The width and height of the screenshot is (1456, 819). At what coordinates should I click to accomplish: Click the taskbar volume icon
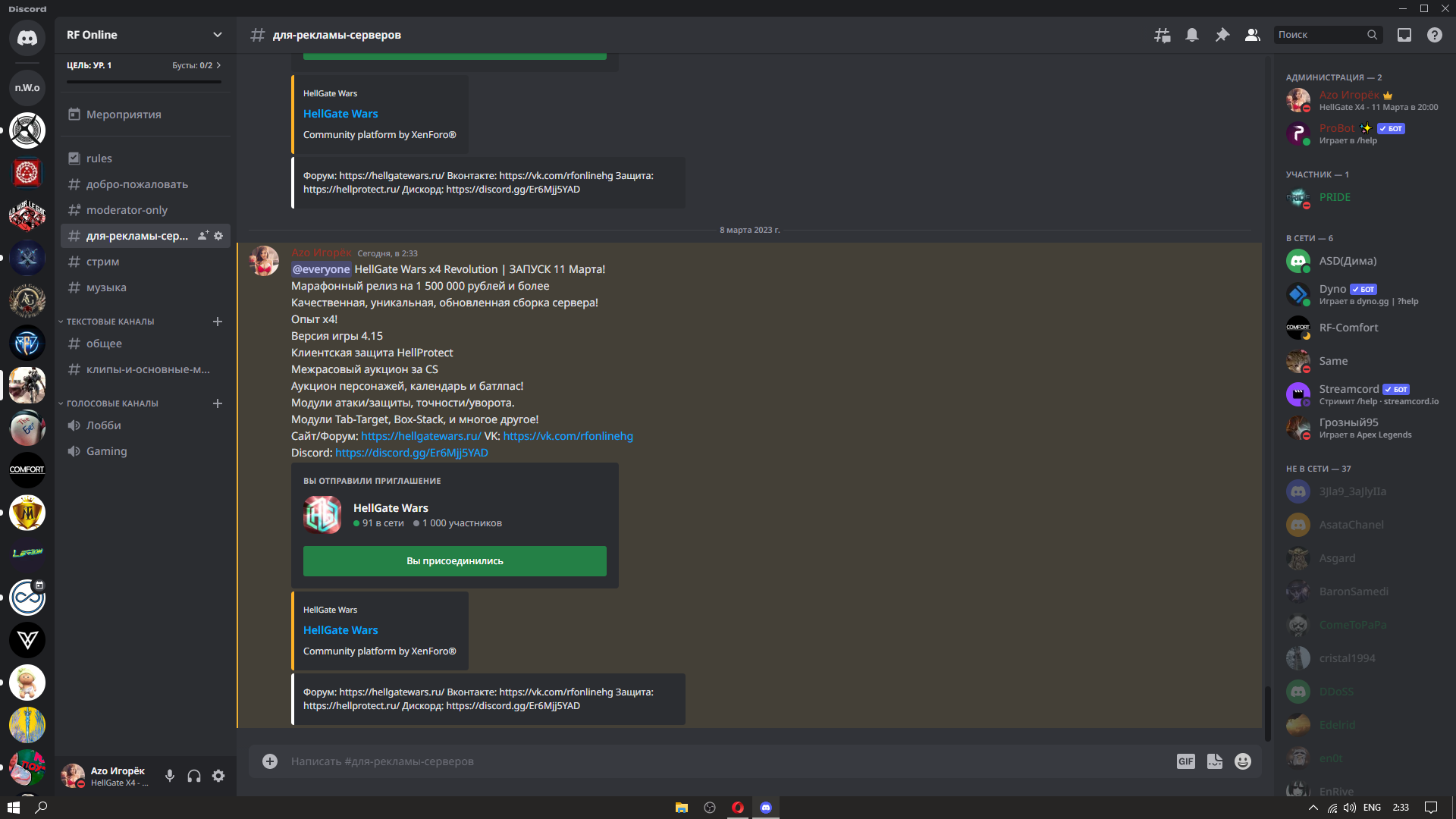click(x=1350, y=808)
